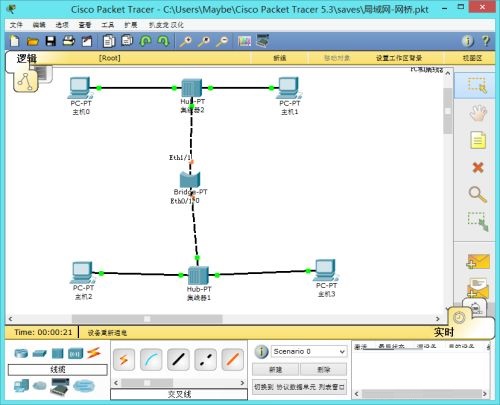The height and width of the screenshot is (405, 500).
Task: Click the cable list right scroll arrow
Action: [x=242, y=383]
